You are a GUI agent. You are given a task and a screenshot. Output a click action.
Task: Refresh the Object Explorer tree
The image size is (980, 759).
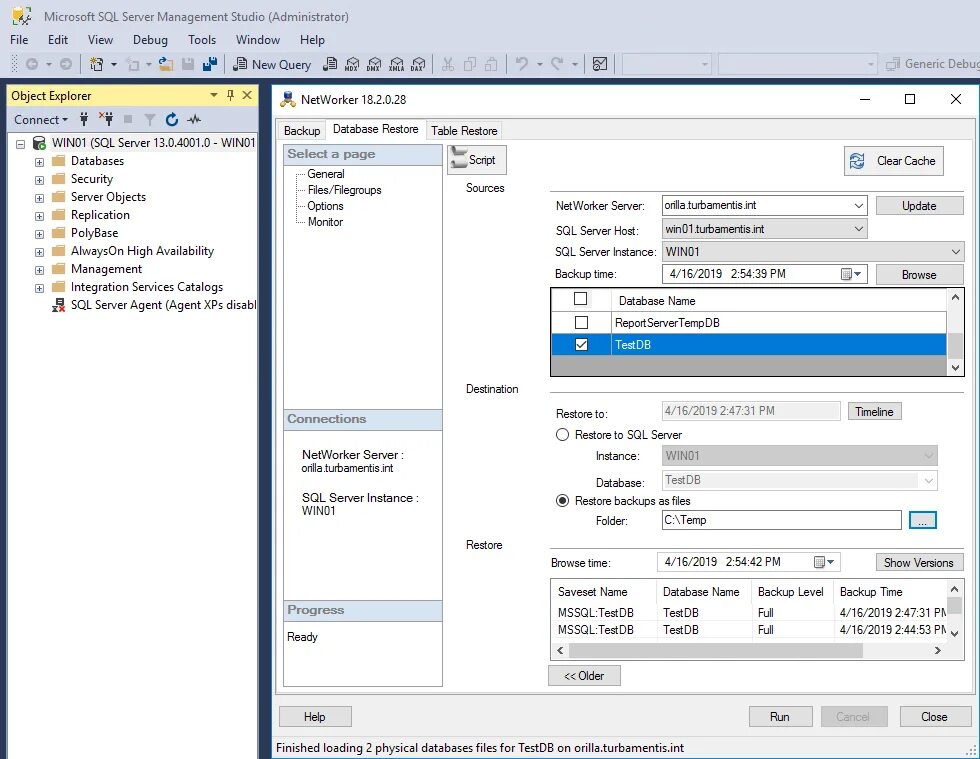coord(172,119)
